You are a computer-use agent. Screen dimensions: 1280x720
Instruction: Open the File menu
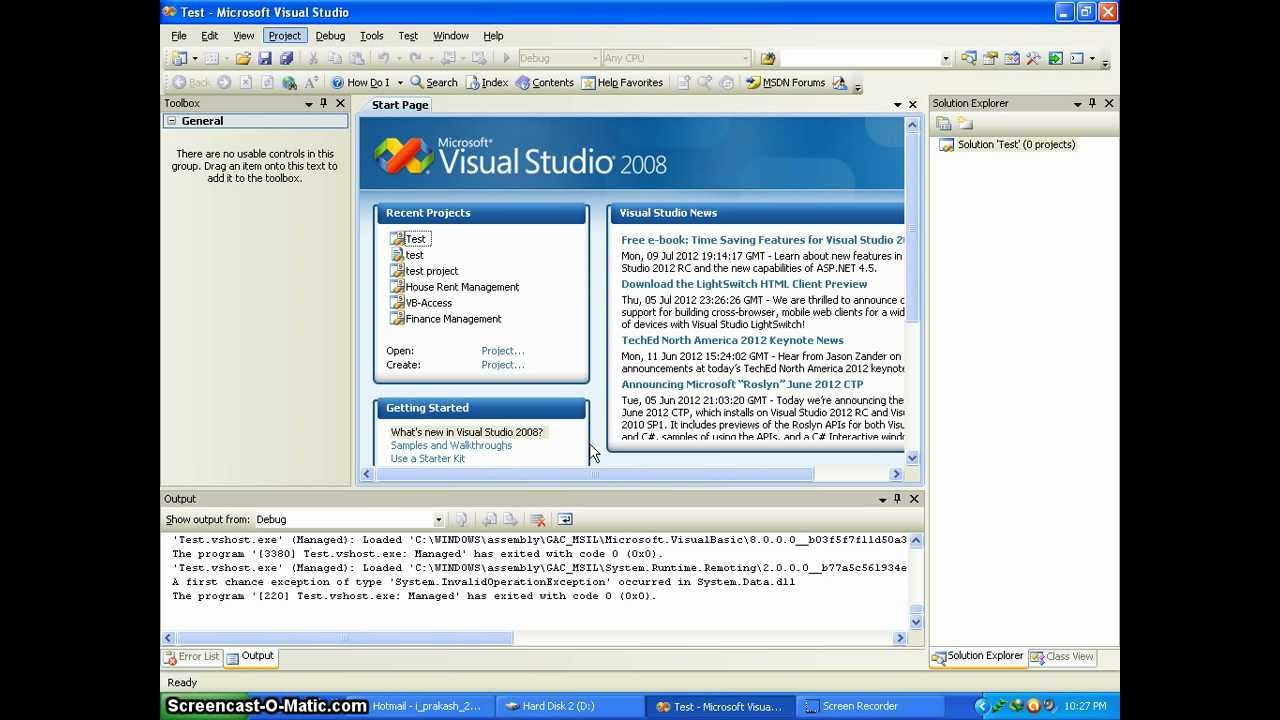click(179, 36)
